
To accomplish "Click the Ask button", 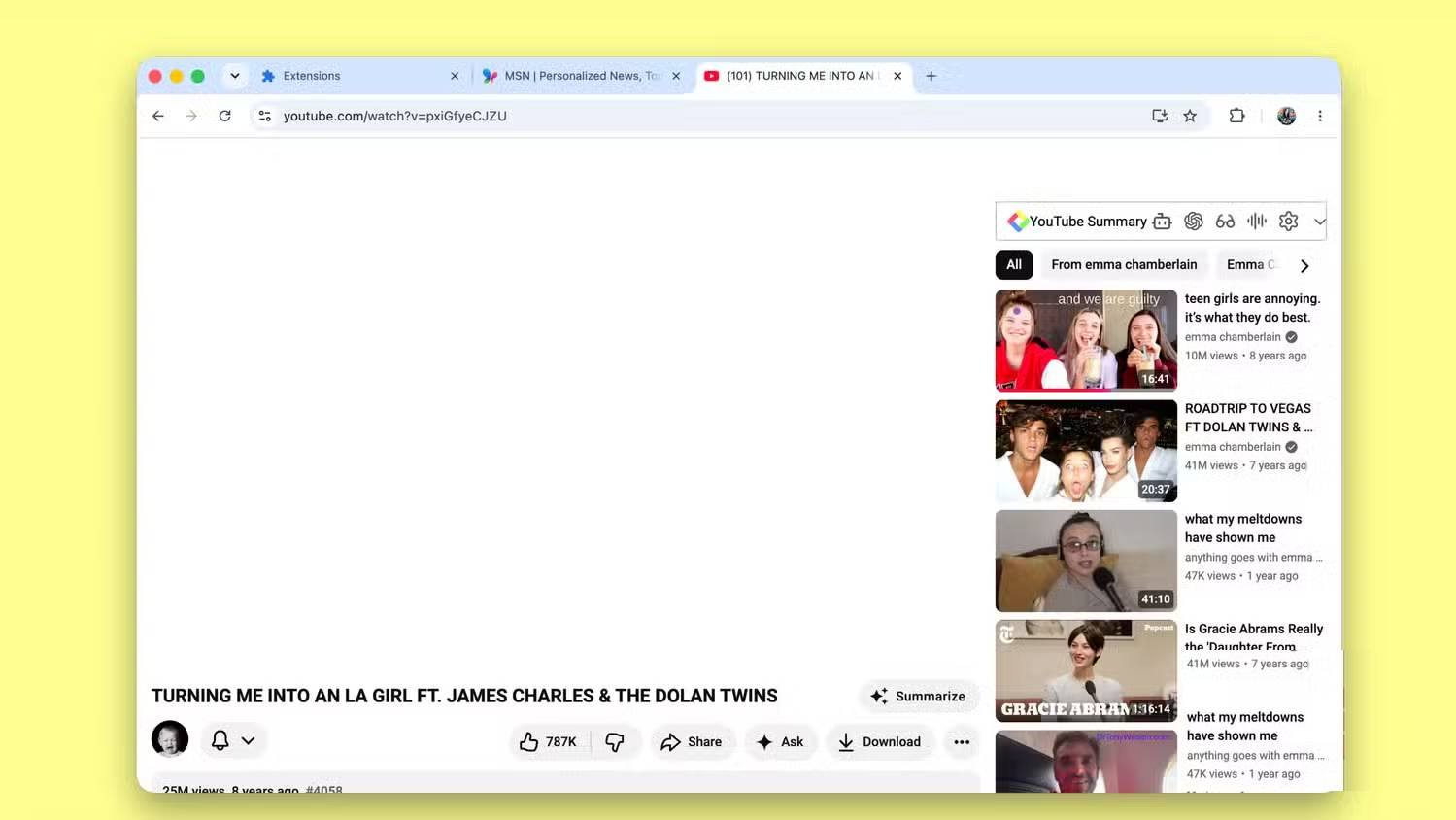I will (x=780, y=742).
